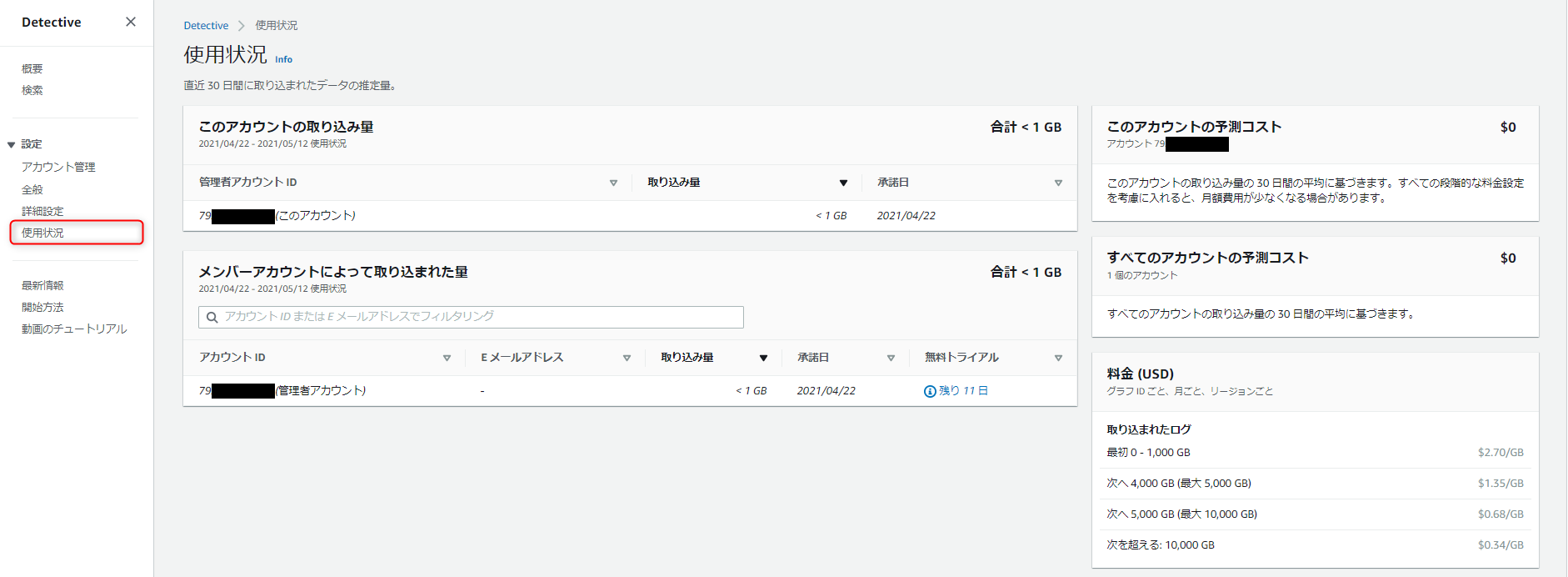
Task: Click the free trial info icon
Action: pyautogui.click(x=930, y=391)
